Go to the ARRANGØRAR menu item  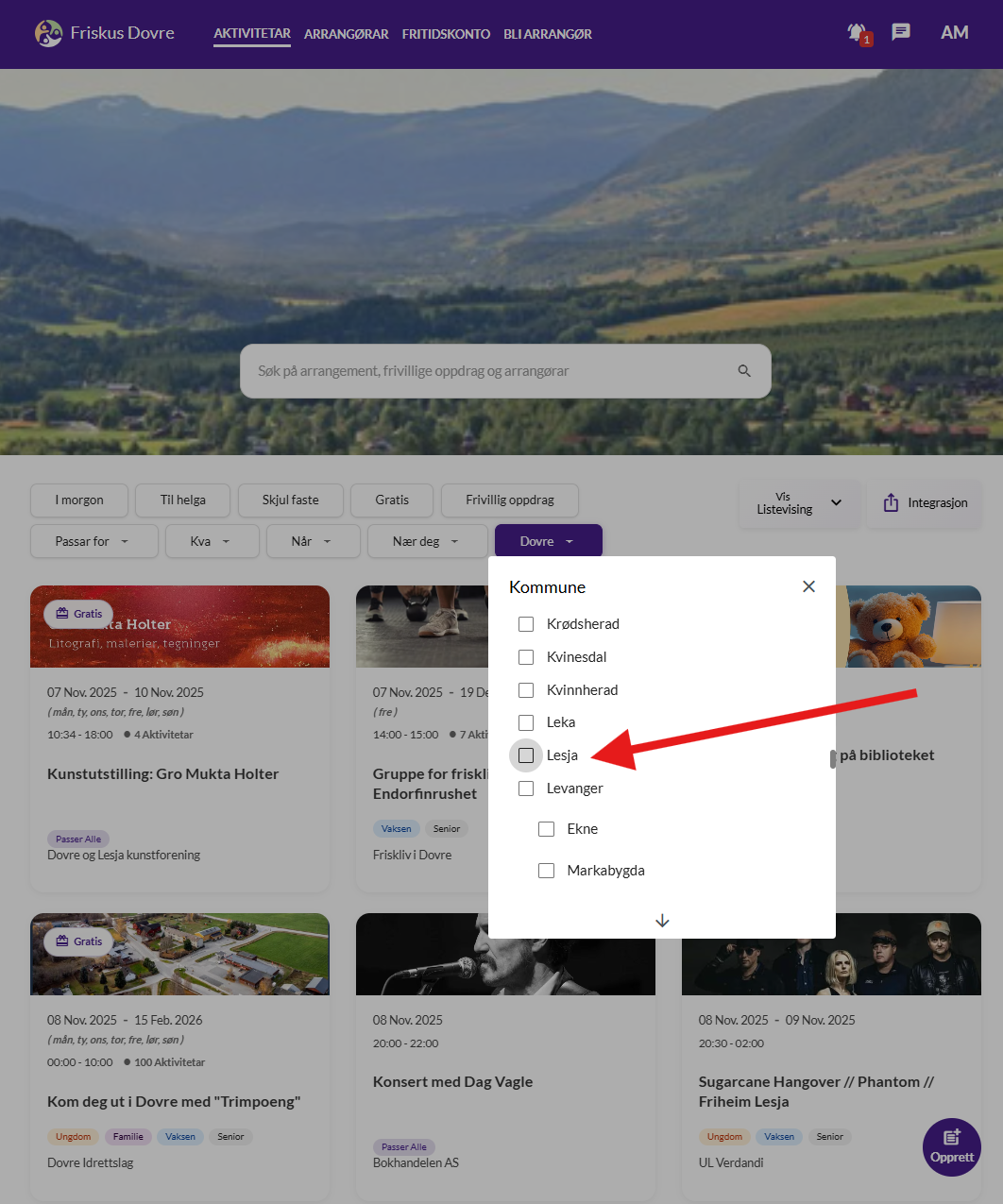tap(346, 34)
